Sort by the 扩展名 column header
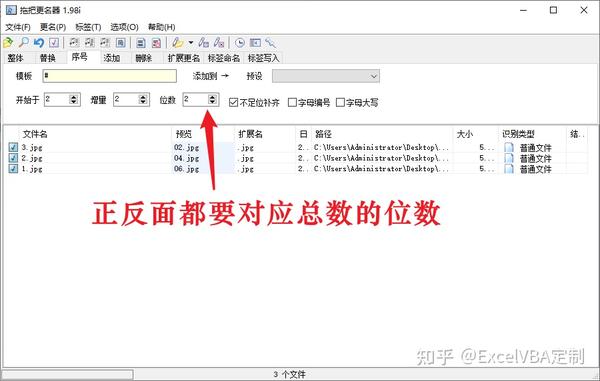600x381 pixels. [x=250, y=134]
